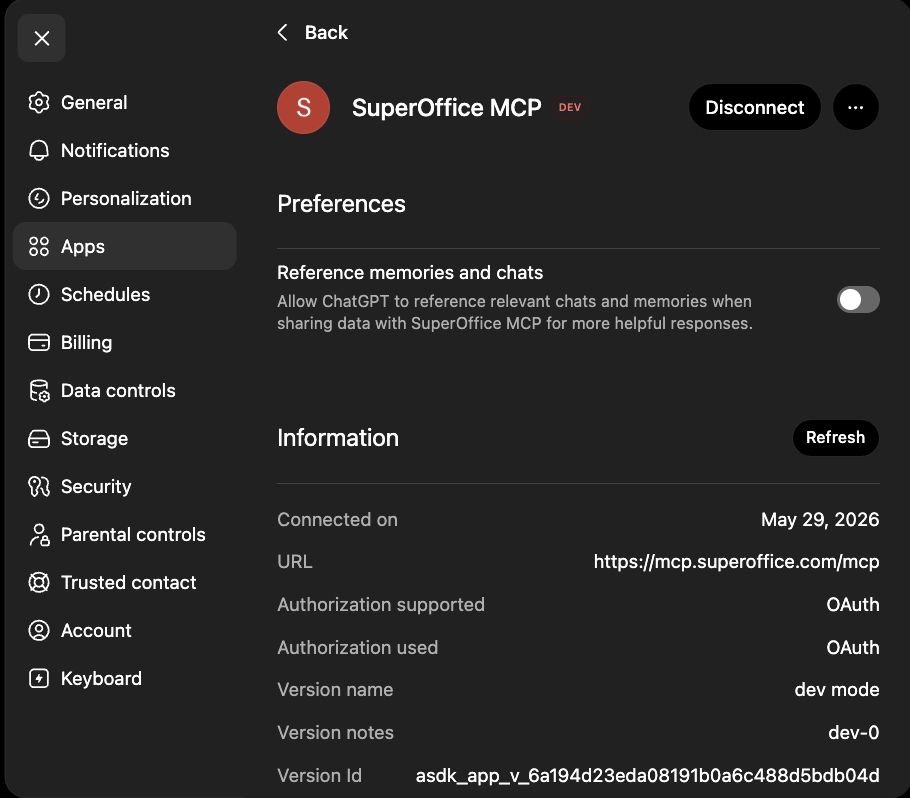The height and width of the screenshot is (798, 910).
Task: Click the Keyboard shortcut icon
Action: (x=39, y=678)
